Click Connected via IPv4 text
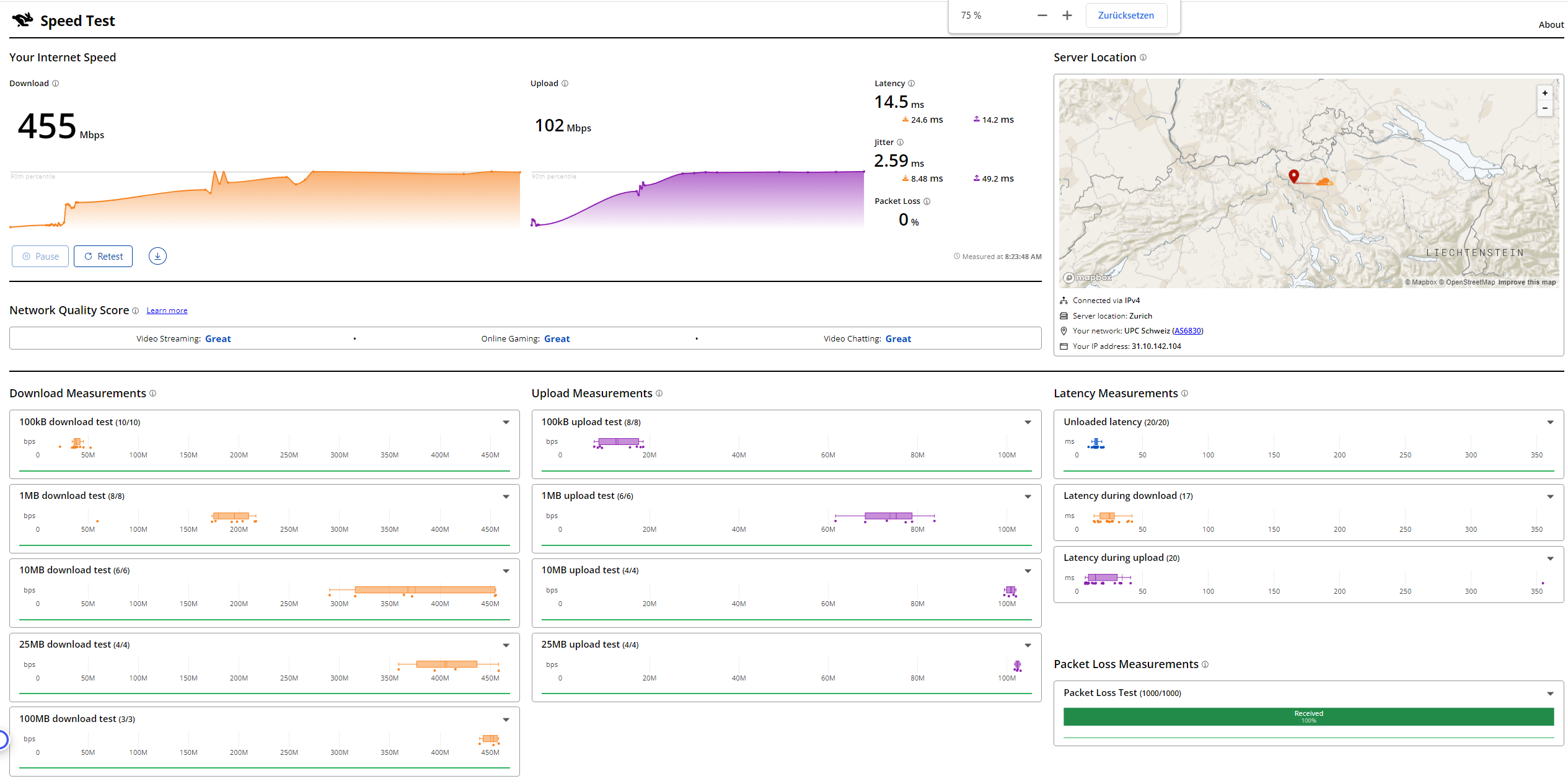 (x=1106, y=301)
